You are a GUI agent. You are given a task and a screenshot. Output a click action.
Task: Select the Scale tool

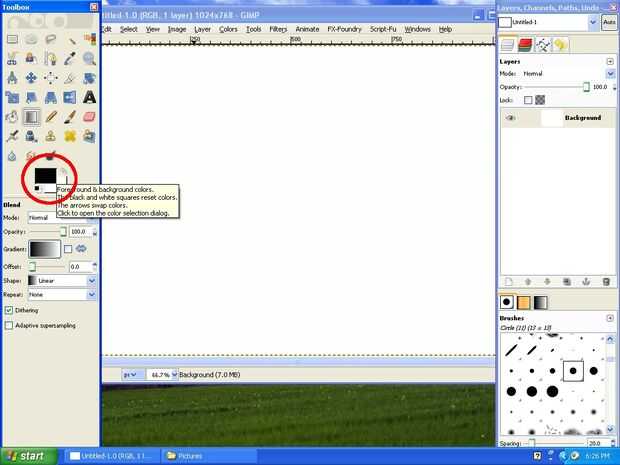[12, 97]
